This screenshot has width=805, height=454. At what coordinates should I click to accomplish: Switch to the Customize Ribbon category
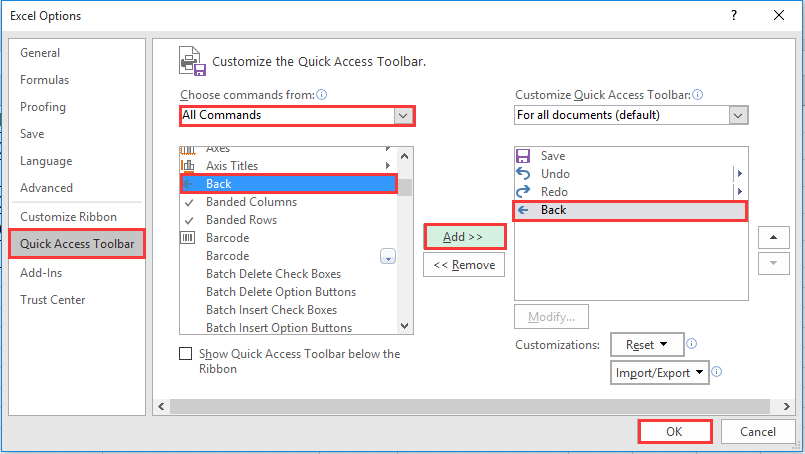68,217
